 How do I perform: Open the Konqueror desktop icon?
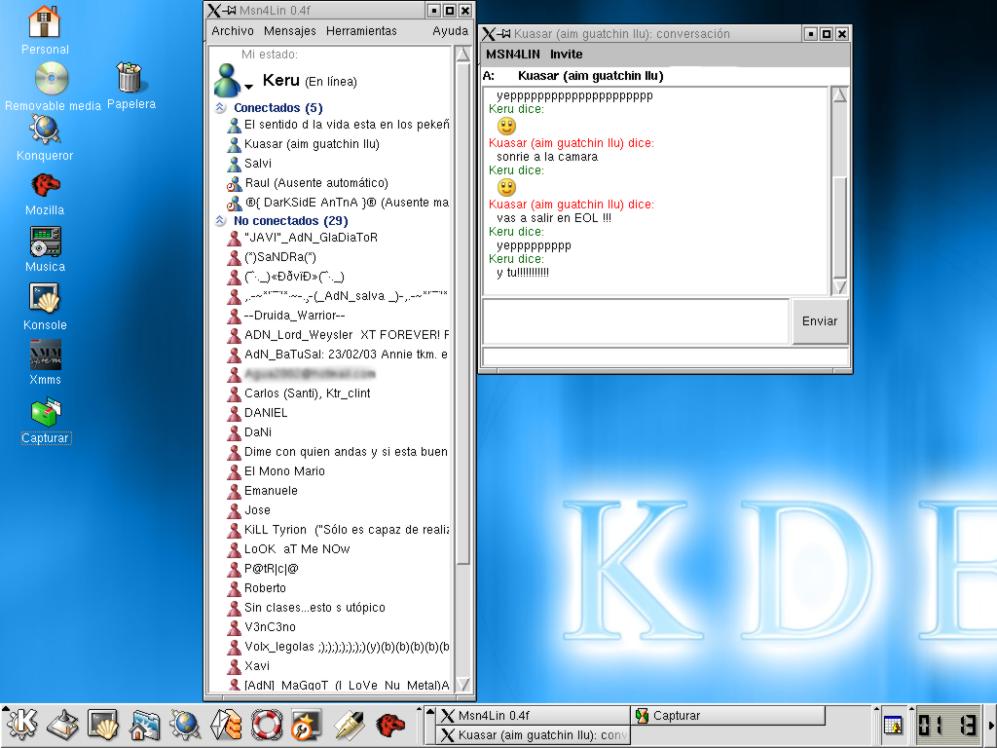pos(44,130)
